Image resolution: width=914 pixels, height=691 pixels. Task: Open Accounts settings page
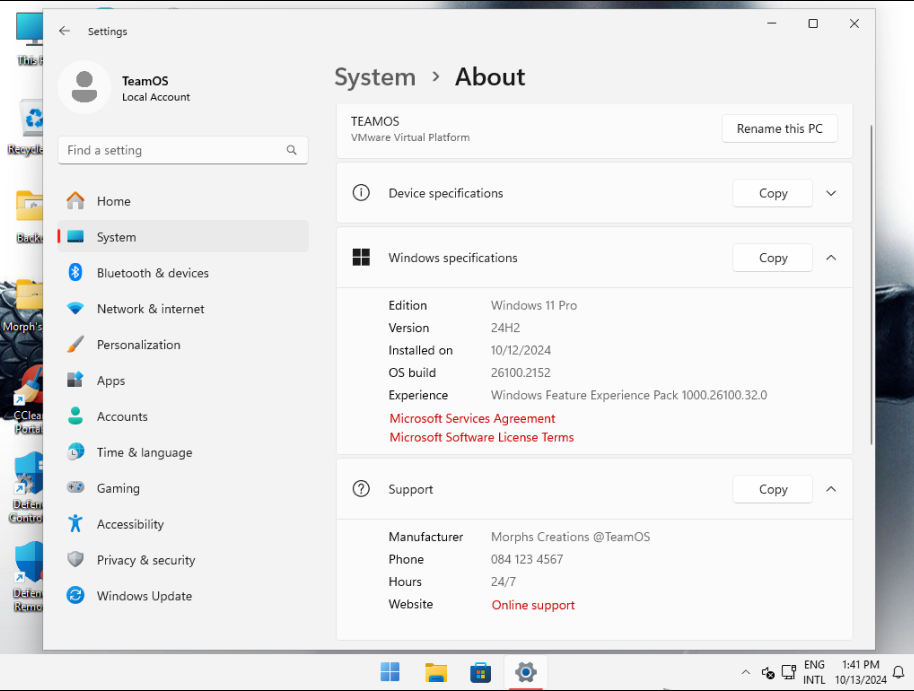[x=183, y=416]
